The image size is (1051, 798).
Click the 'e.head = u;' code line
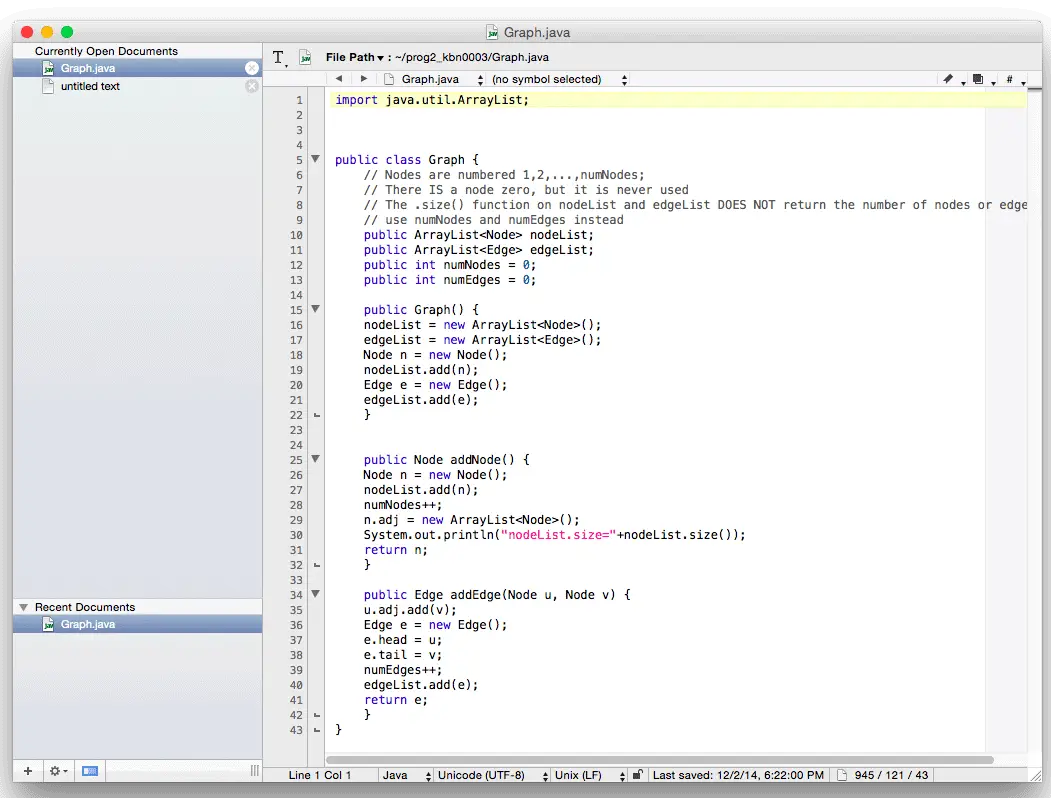click(403, 640)
